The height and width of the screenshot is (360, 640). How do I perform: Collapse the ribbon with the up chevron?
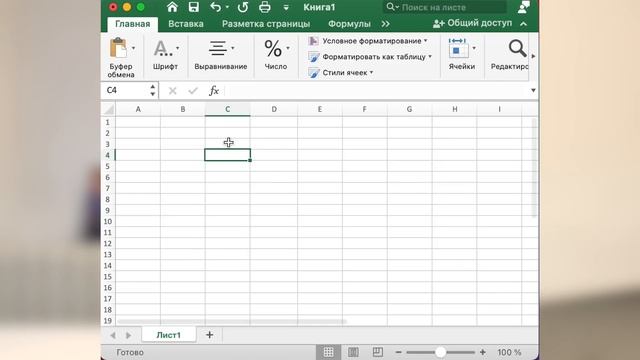click(524, 24)
